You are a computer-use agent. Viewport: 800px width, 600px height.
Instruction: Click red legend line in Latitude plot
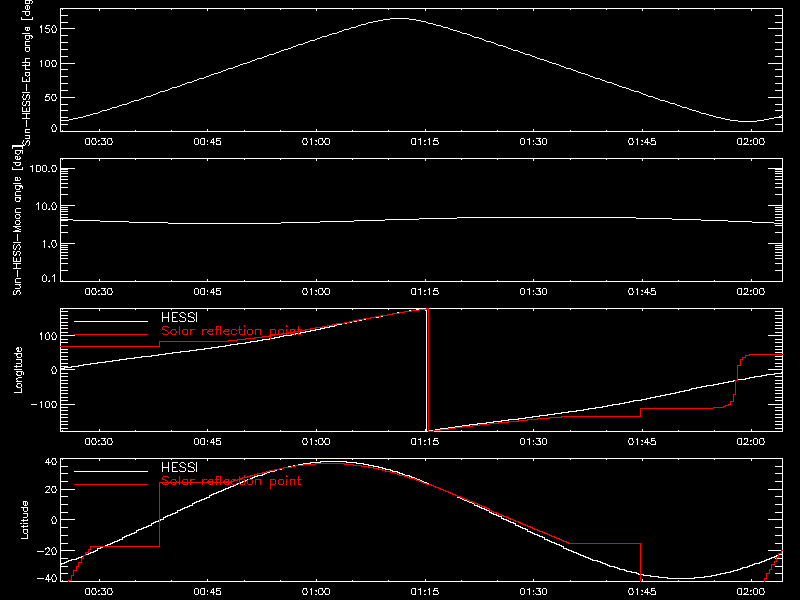click(111, 485)
